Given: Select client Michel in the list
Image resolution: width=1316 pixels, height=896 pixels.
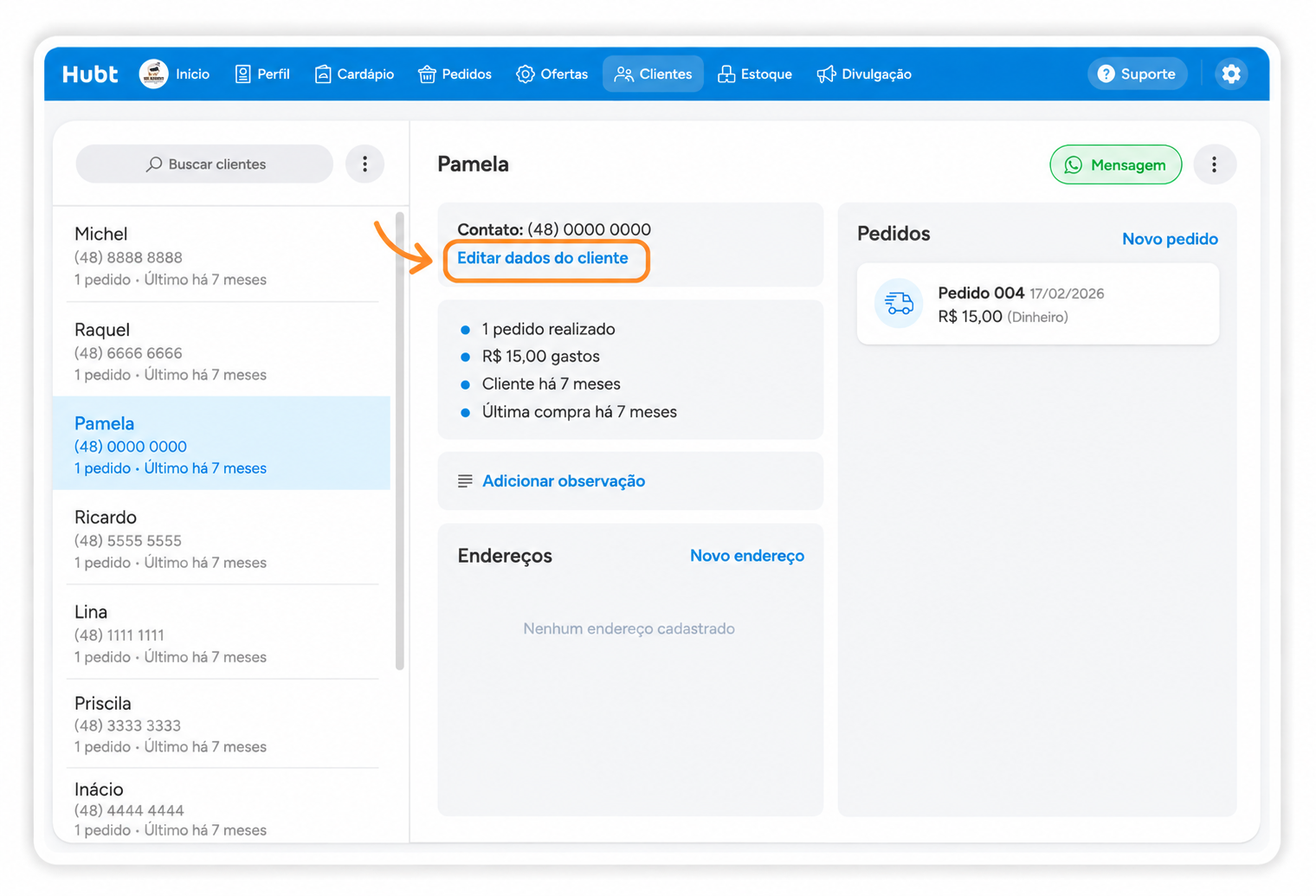Looking at the screenshot, I should 223,255.
